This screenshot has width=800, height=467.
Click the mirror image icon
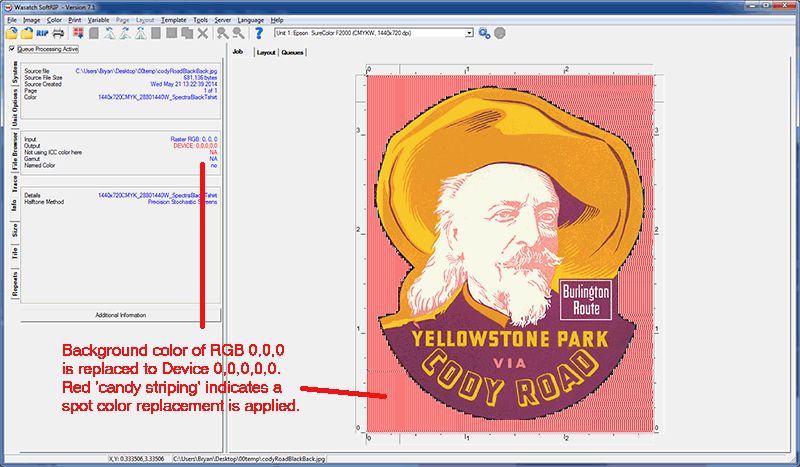(x=141, y=33)
